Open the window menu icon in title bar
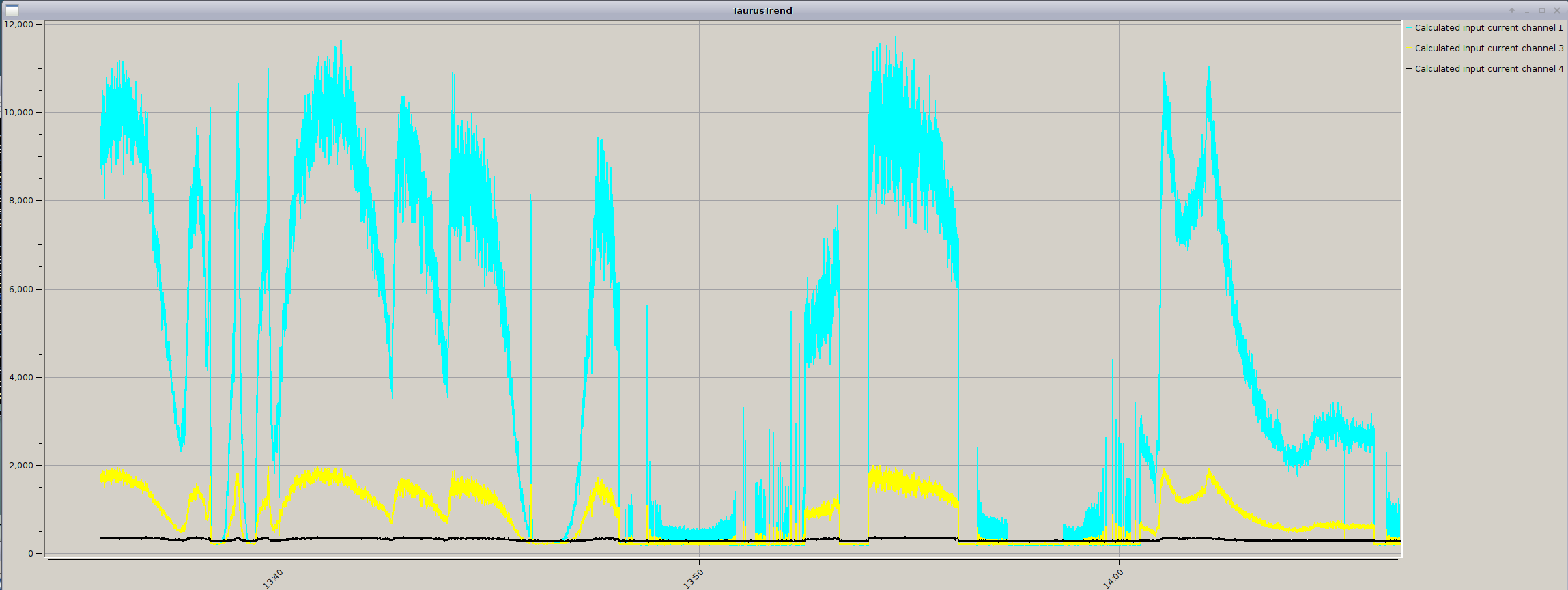The width and height of the screenshot is (1568, 590). point(12,10)
